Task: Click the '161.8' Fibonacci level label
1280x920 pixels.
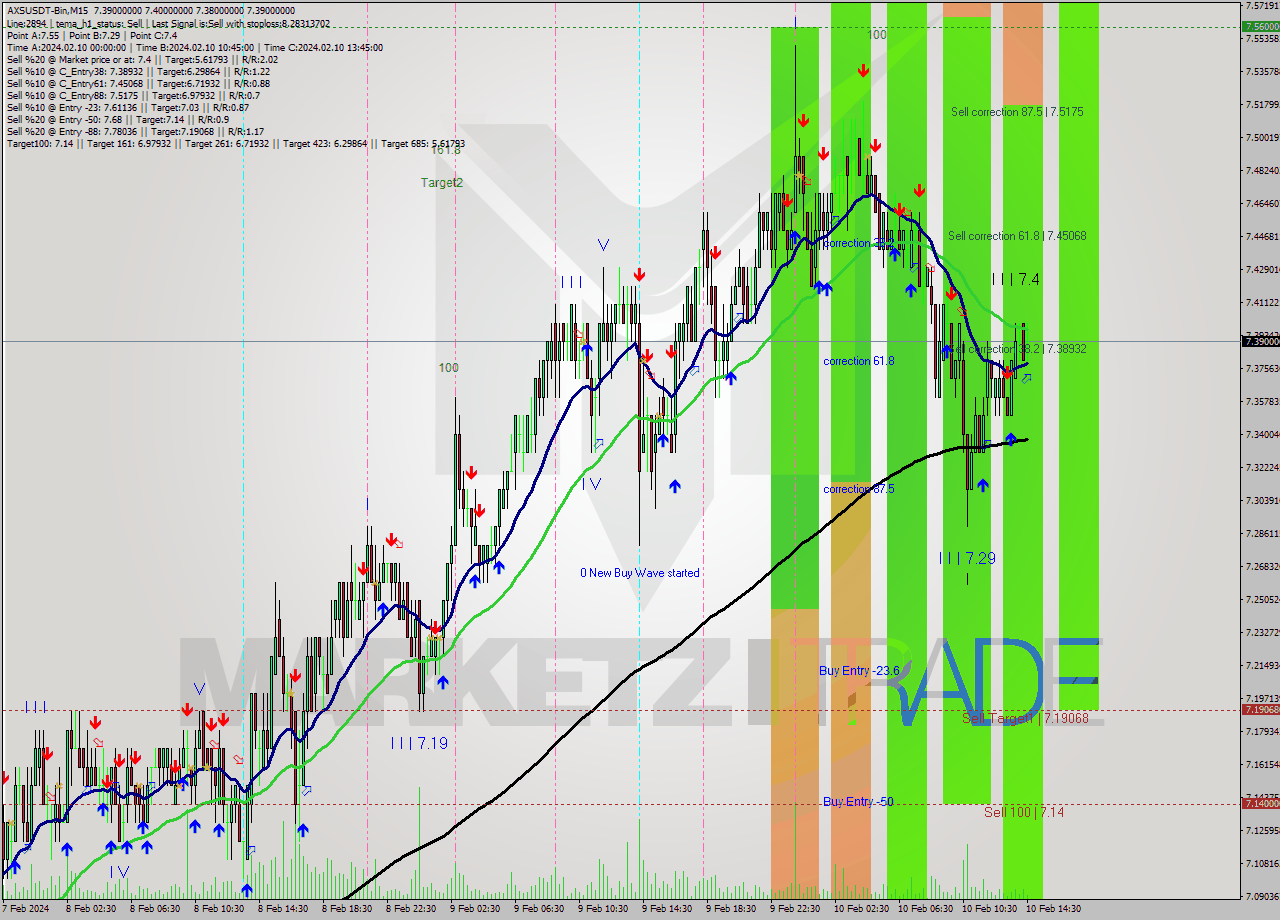Action: pyautogui.click(x=446, y=150)
